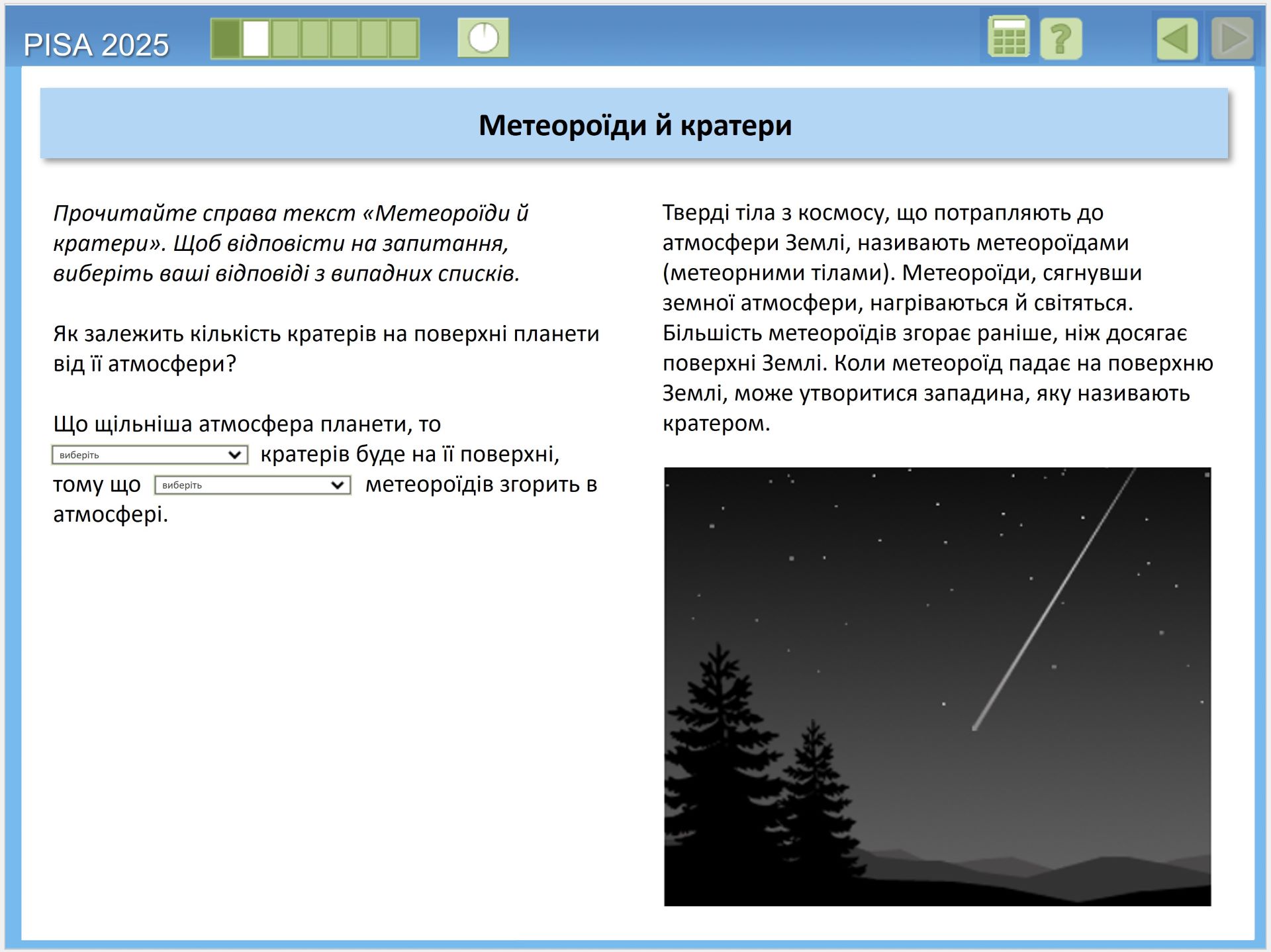Click the chevron of the second 'виберіть' dropdown
The image size is (1271, 952).
pos(338,485)
